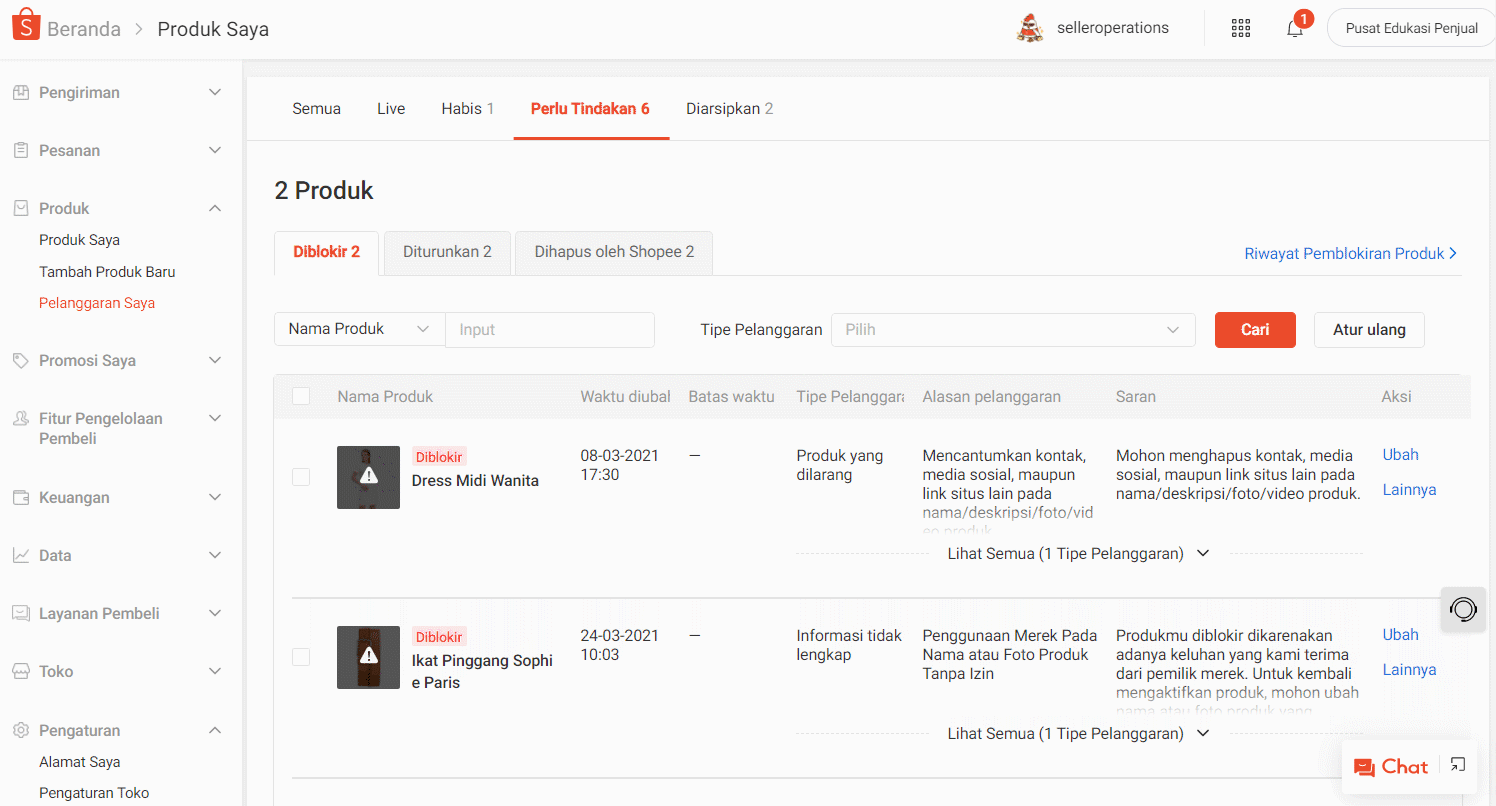The width and height of the screenshot is (1496, 806).
Task: Open the Tipe Pelanggaran Pilih dropdown
Action: click(x=1013, y=329)
